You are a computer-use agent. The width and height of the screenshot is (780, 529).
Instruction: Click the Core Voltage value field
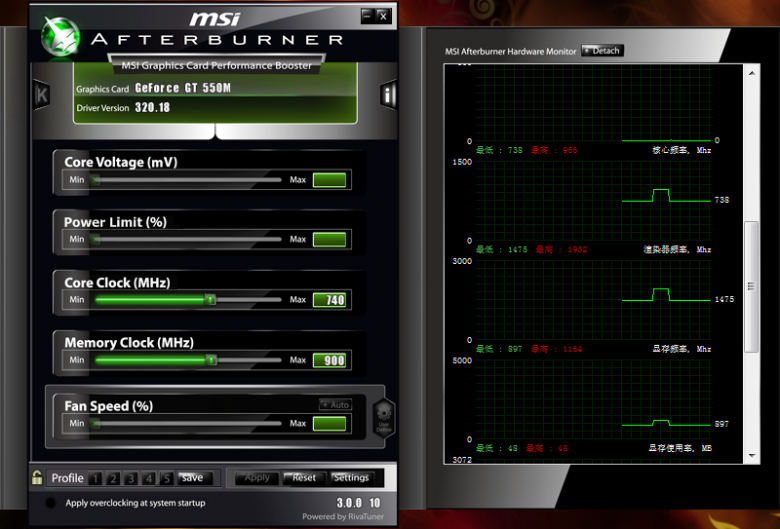pyautogui.click(x=329, y=180)
